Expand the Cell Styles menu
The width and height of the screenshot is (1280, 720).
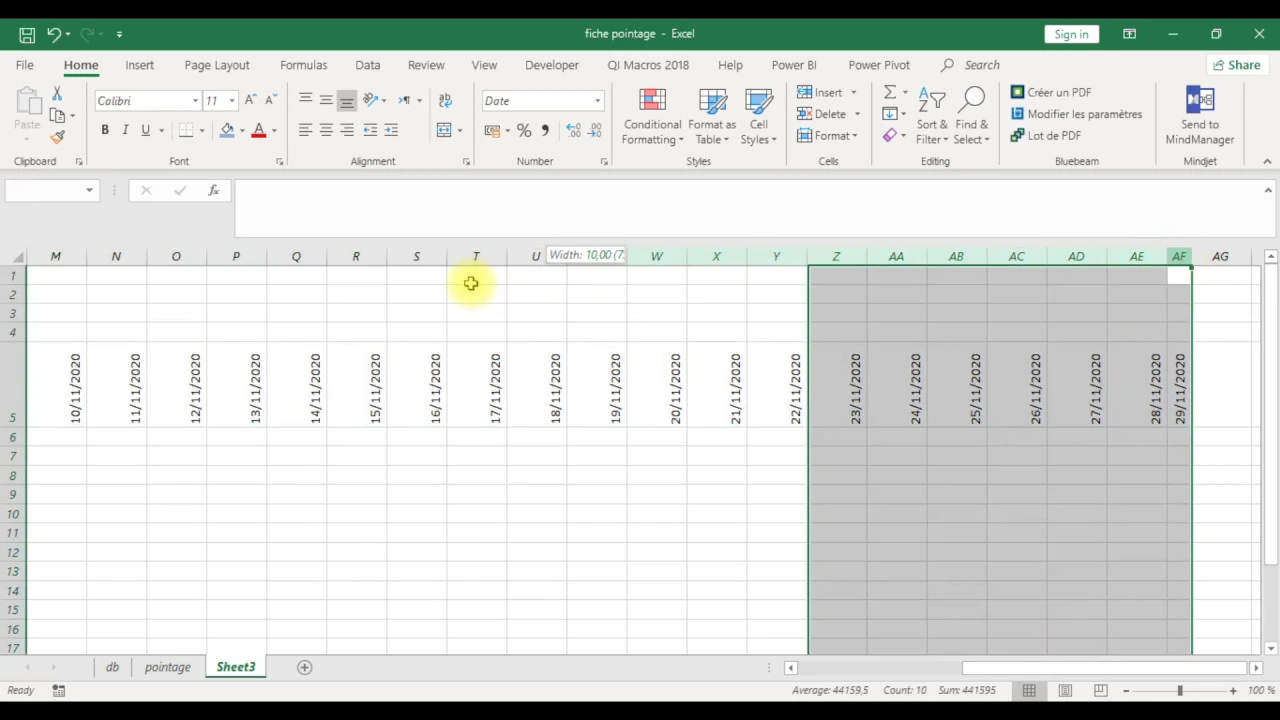(x=759, y=116)
